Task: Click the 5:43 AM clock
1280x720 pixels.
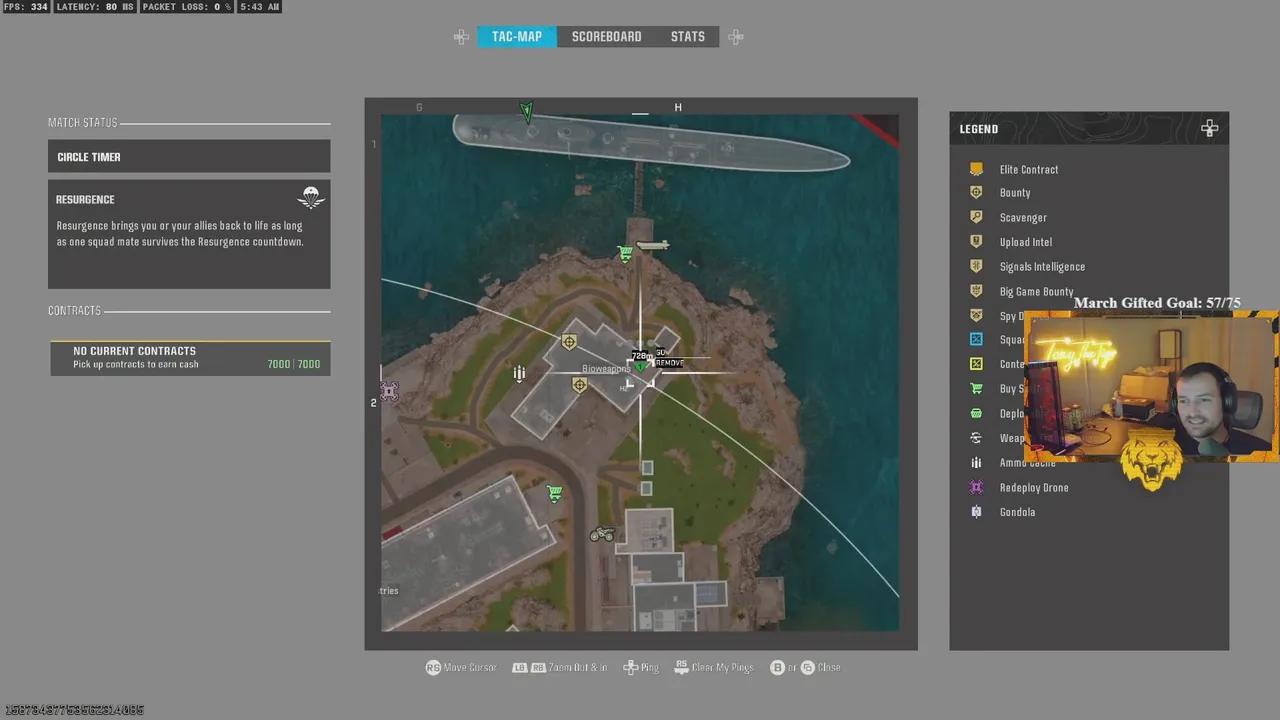Action: (259, 7)
